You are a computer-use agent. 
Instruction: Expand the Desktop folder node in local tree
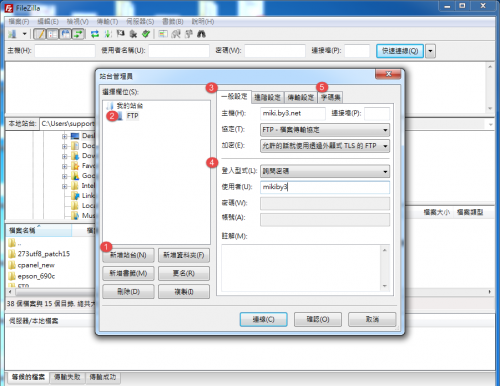coord(65,136)
